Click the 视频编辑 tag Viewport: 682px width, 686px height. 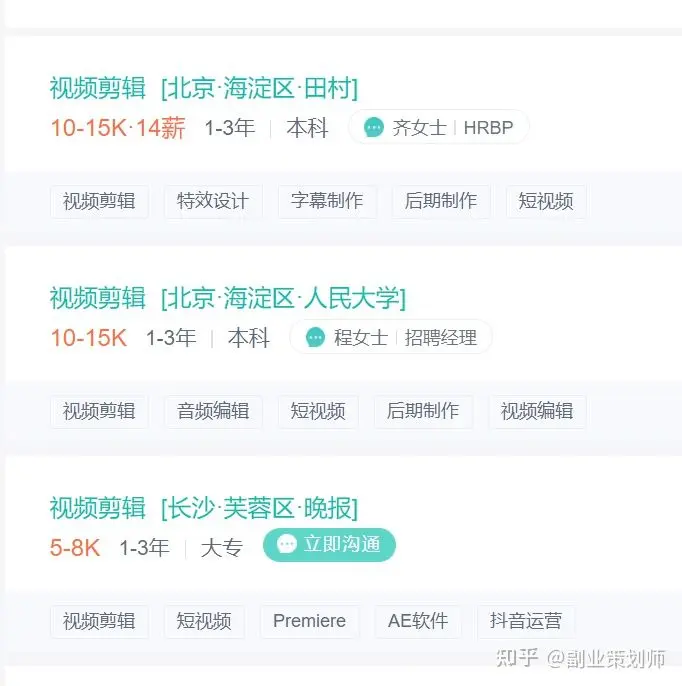coord(536,411)
